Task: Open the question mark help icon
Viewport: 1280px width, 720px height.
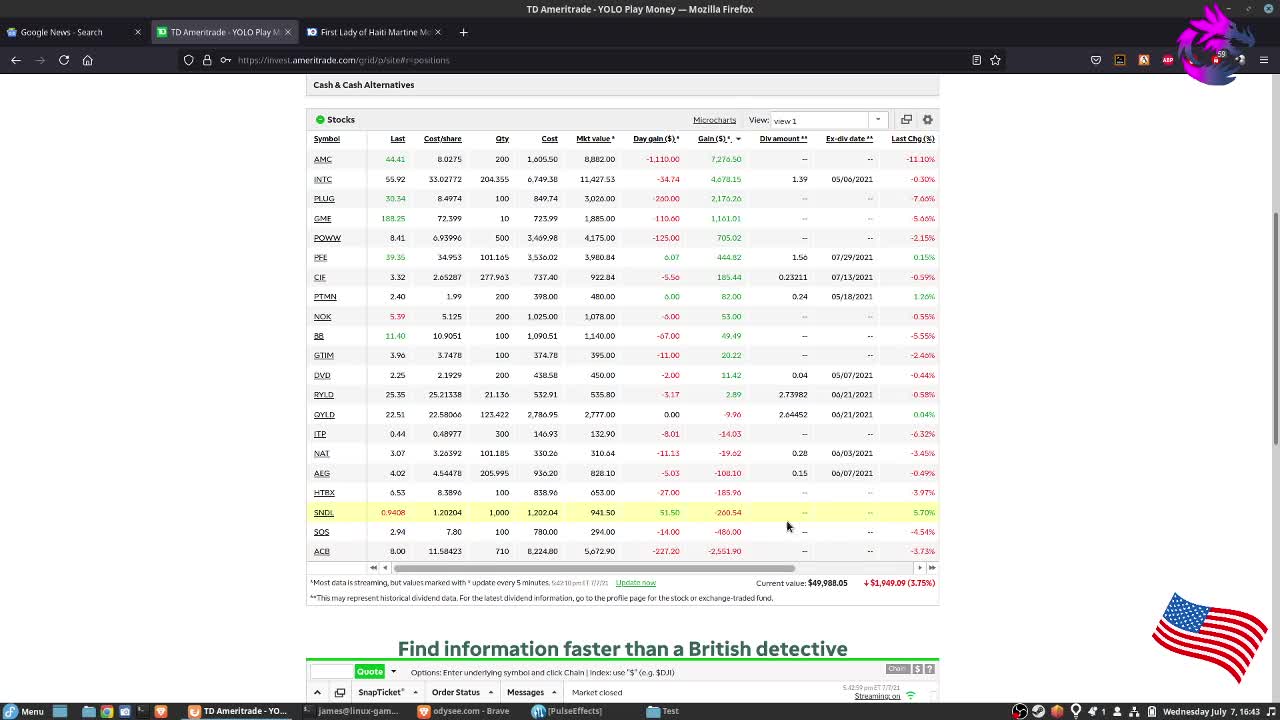Action: [928, 669]
